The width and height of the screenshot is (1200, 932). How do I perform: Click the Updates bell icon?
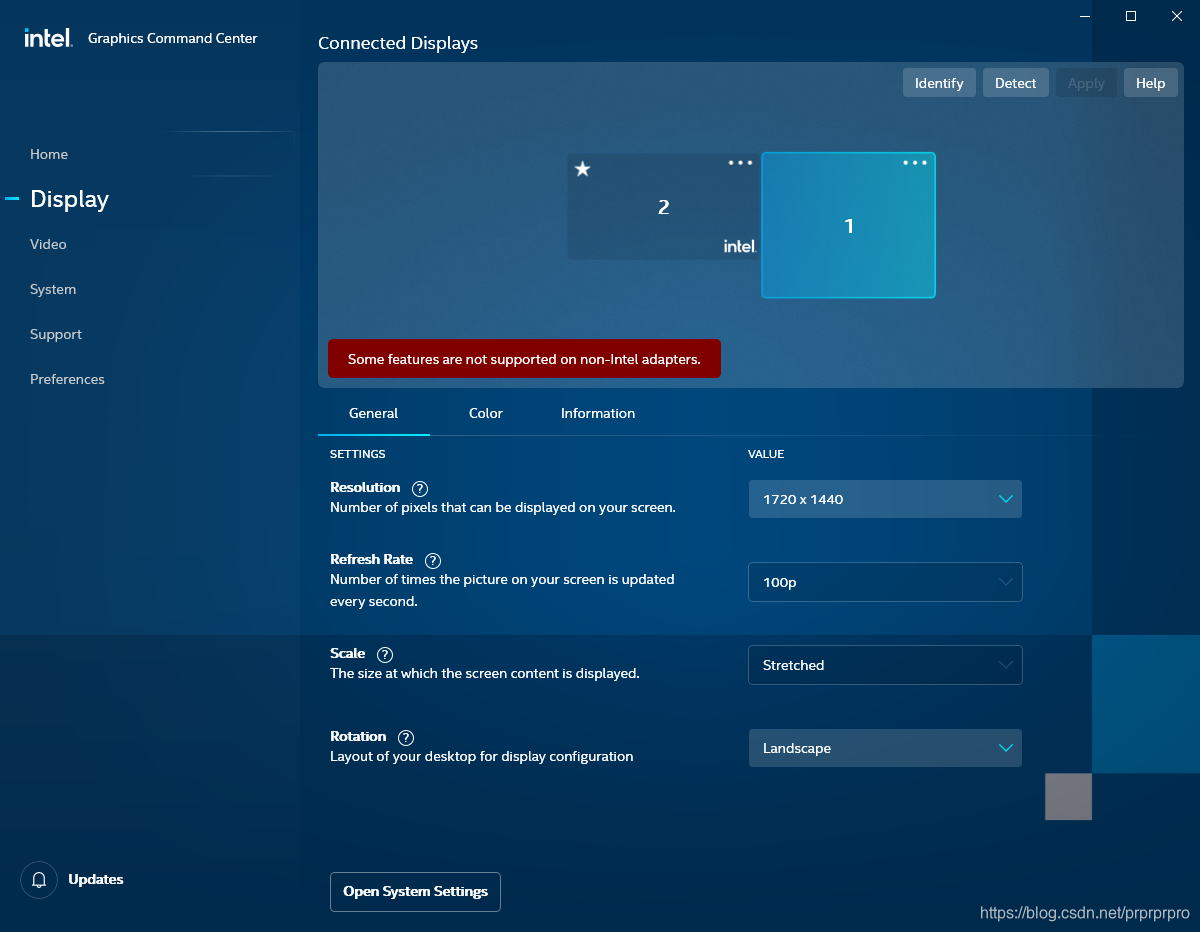39,880
